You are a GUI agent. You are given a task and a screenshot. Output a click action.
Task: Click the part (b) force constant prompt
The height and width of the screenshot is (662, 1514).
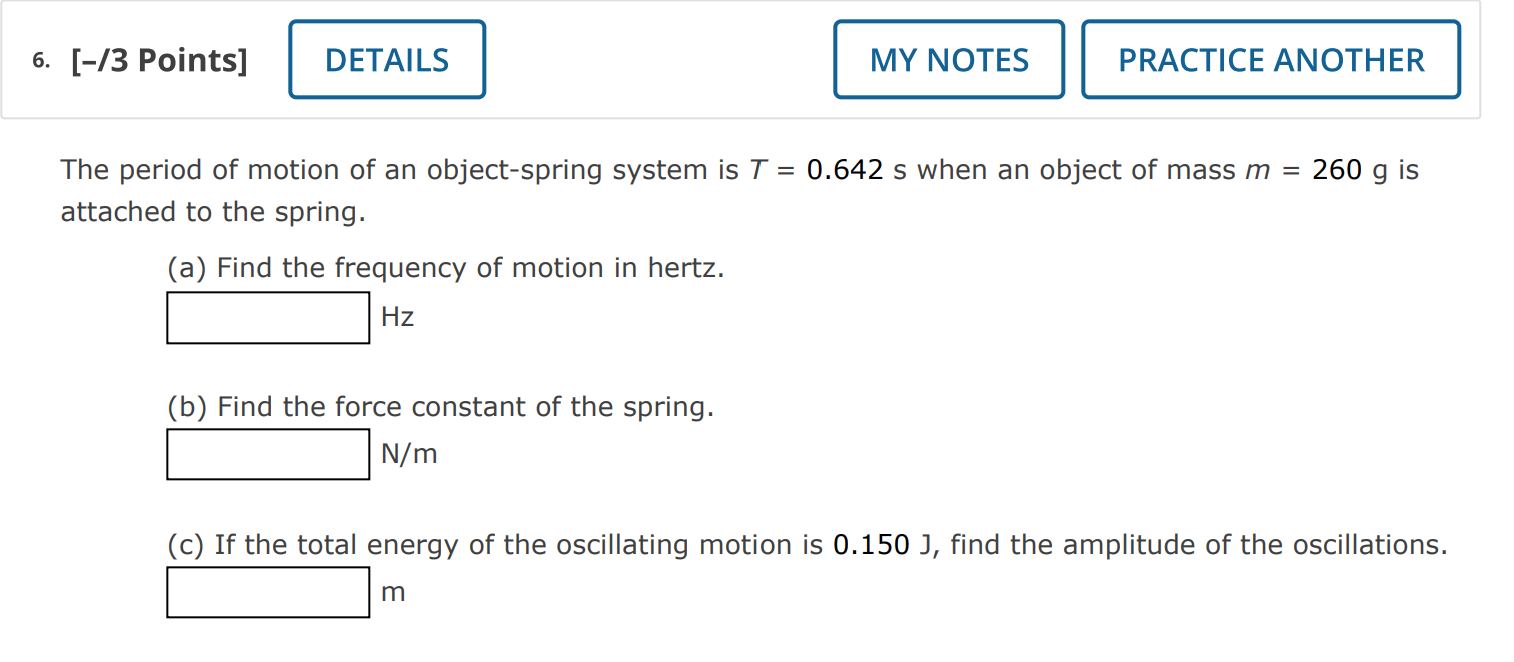pos(440,407)
